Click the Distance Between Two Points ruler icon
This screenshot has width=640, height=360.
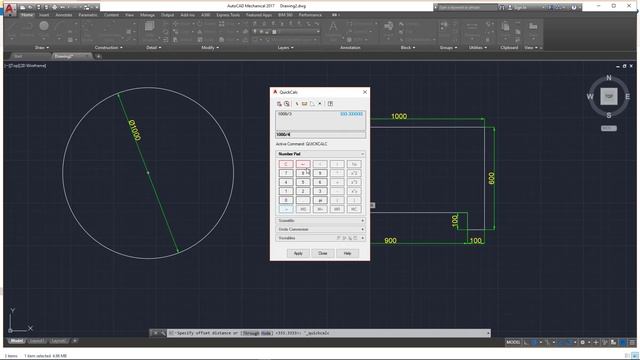[304, 104]
